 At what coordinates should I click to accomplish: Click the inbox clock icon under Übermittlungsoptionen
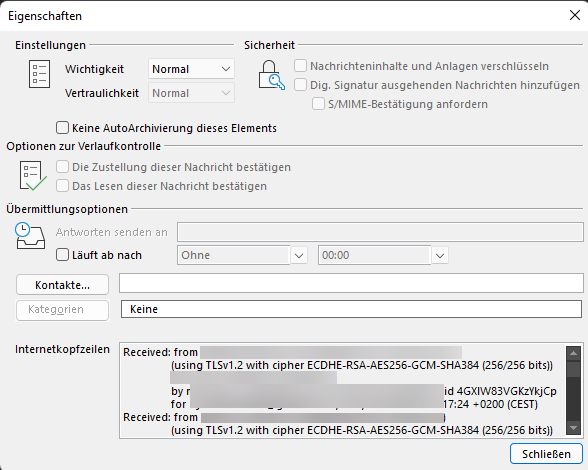click(x=30, y=236)
